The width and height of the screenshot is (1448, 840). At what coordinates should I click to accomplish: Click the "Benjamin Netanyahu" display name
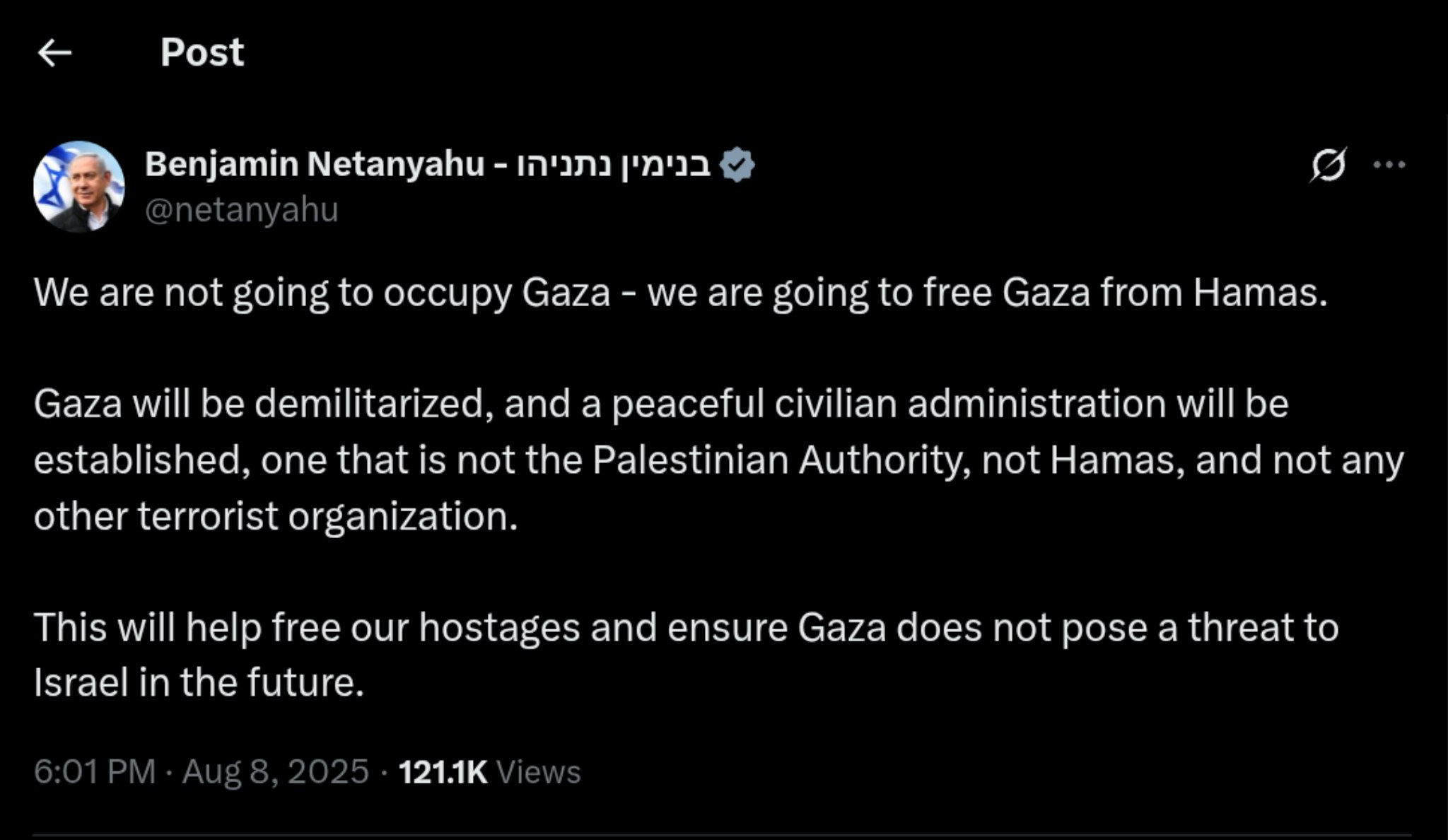(314, 164)
